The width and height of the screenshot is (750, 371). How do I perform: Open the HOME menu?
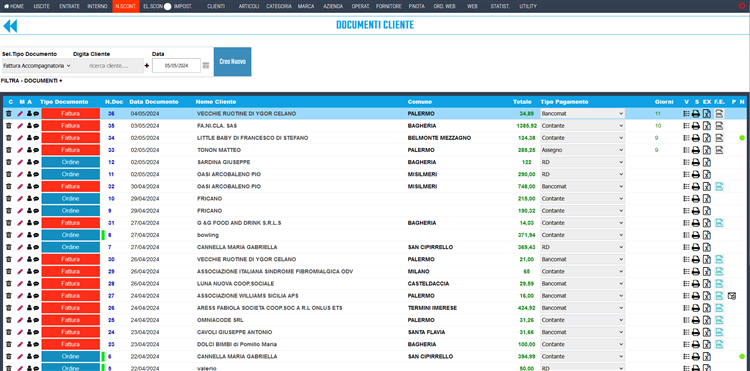pyautogui.click(x=14, y=6)
